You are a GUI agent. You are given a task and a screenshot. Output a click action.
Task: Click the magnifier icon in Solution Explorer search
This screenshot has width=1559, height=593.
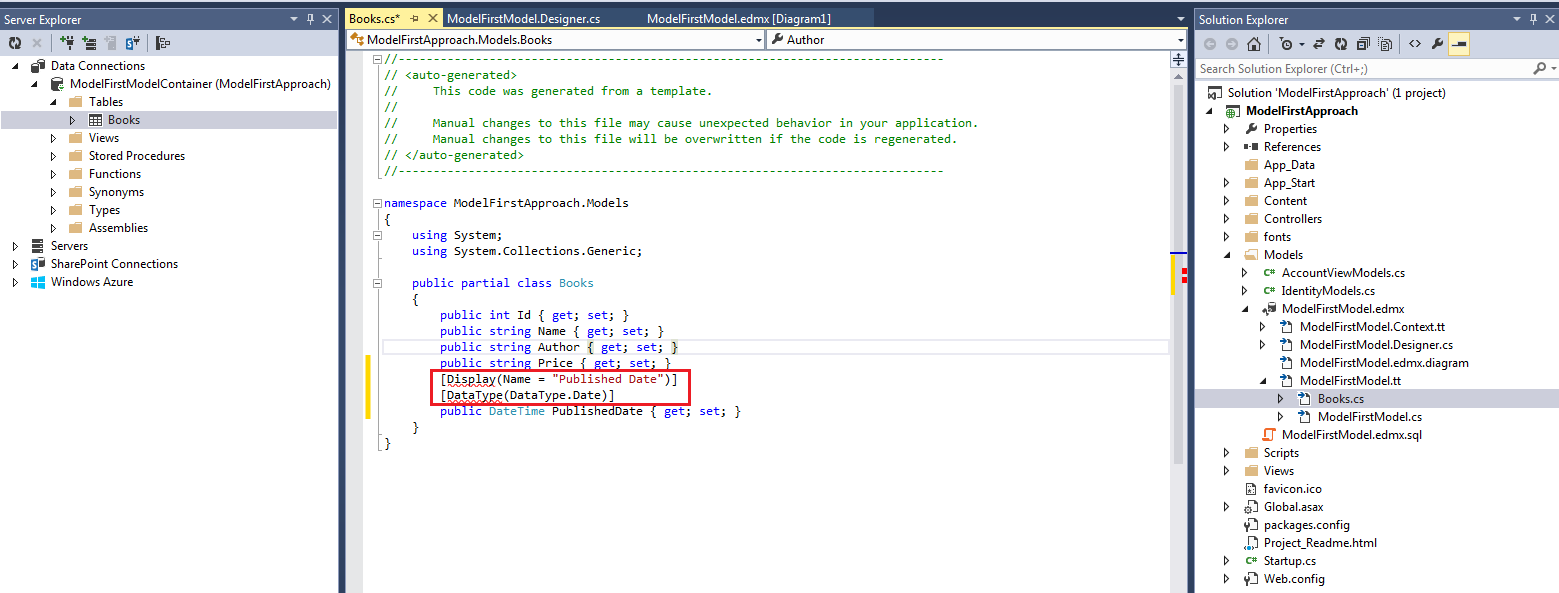[1539, 69]
